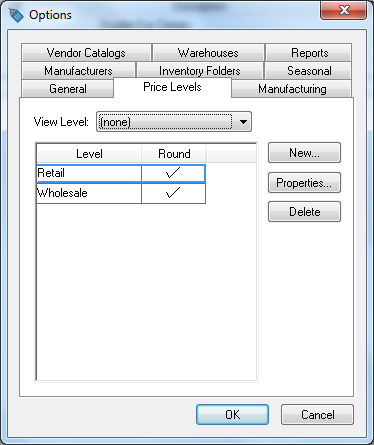Switch to the Warehouses tab
This screenshot has width=374, height=445.
[x=208, y=52]
